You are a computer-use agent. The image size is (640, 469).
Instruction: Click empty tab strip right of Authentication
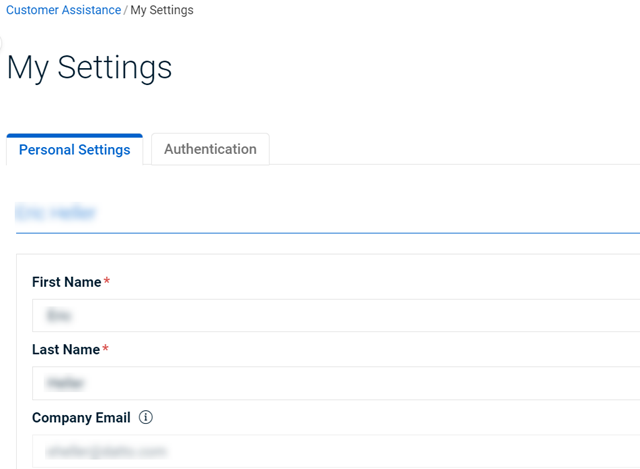[450, 150]
